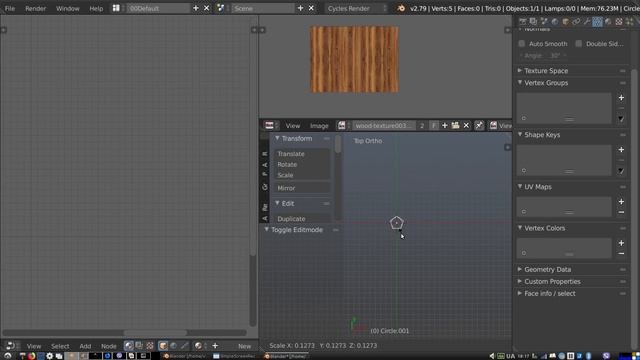This screenshot has width=640, height=360.
Task: Click the Scale tool button
Action: coord(302,175)
